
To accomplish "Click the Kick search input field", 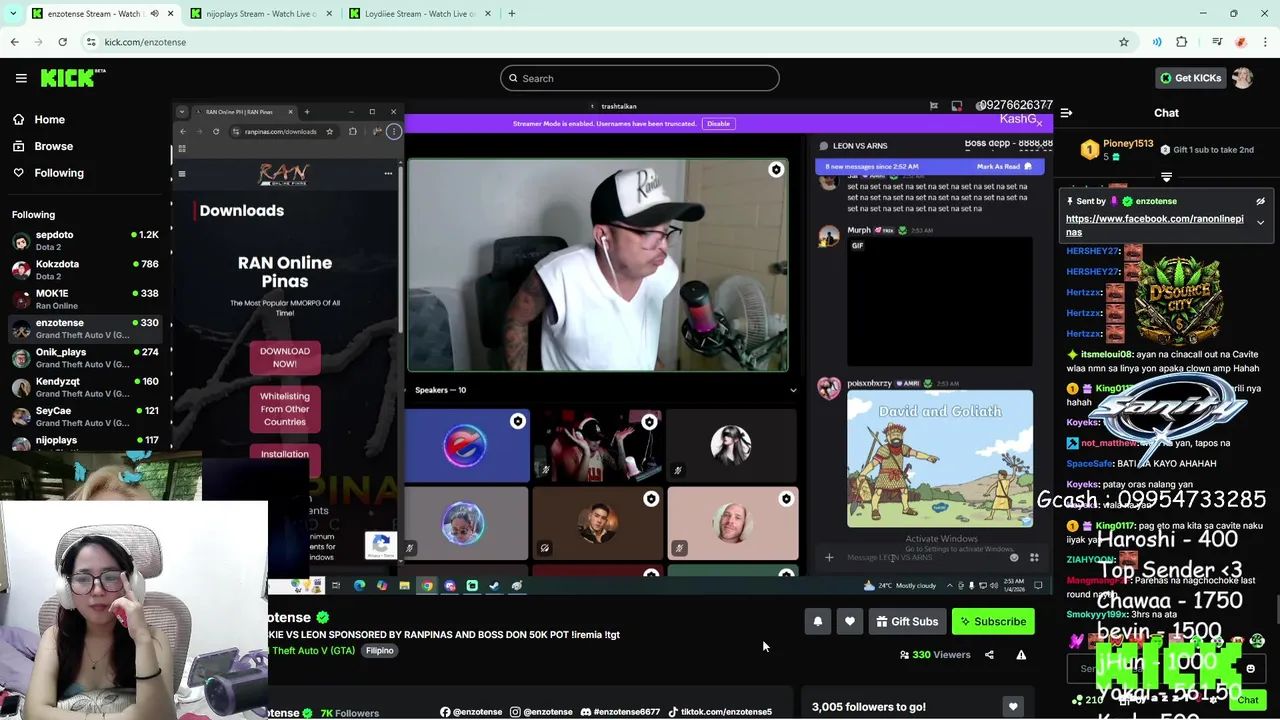I will point(640,78).
